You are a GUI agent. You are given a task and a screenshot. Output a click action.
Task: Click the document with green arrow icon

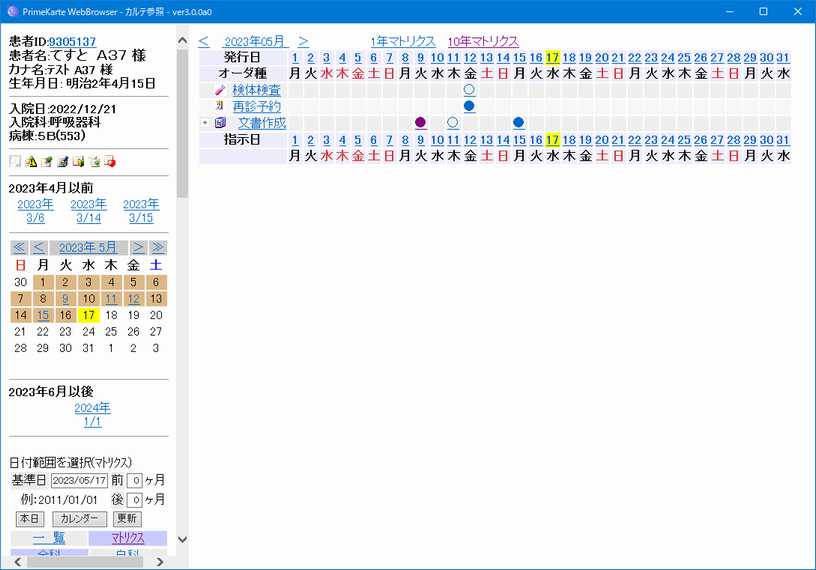click(94, 162)
